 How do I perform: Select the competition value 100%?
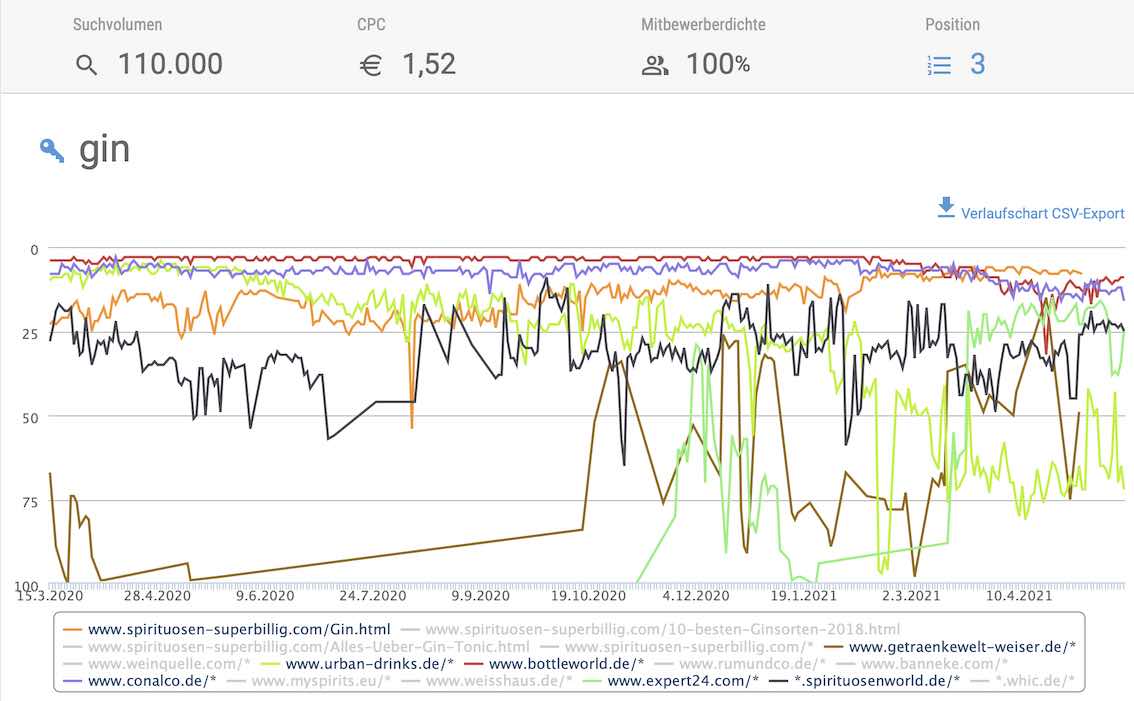(x=718, y=64)
